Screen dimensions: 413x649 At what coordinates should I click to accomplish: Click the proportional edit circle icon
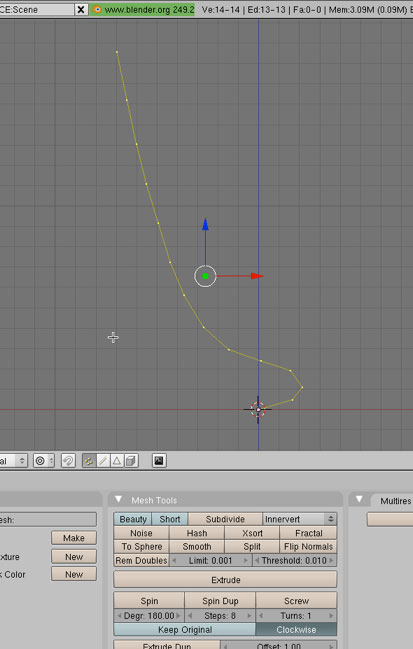click(x=40, y=461)
